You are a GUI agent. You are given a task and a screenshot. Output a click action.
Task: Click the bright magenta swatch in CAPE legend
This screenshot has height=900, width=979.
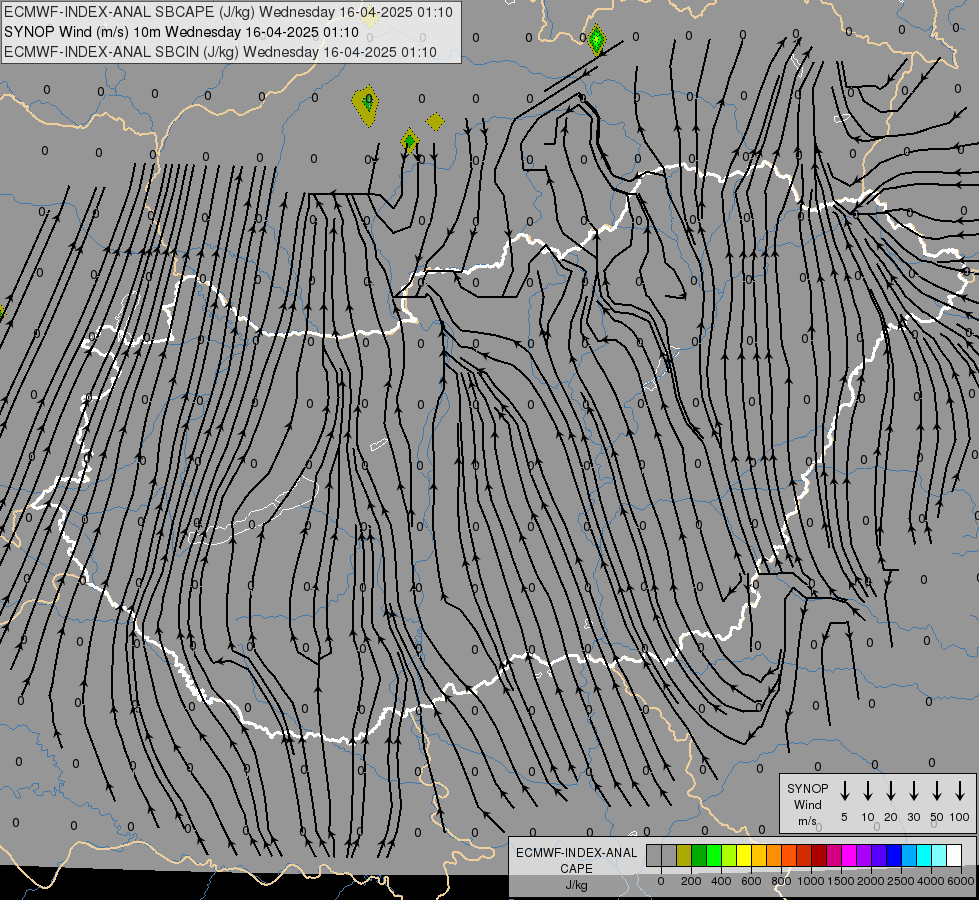[x=849, y=855]
